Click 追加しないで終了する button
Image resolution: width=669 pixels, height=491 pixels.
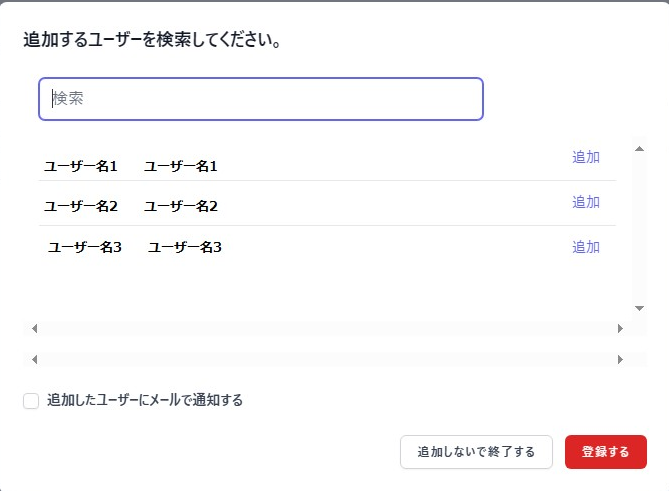[x=477, y=452]
